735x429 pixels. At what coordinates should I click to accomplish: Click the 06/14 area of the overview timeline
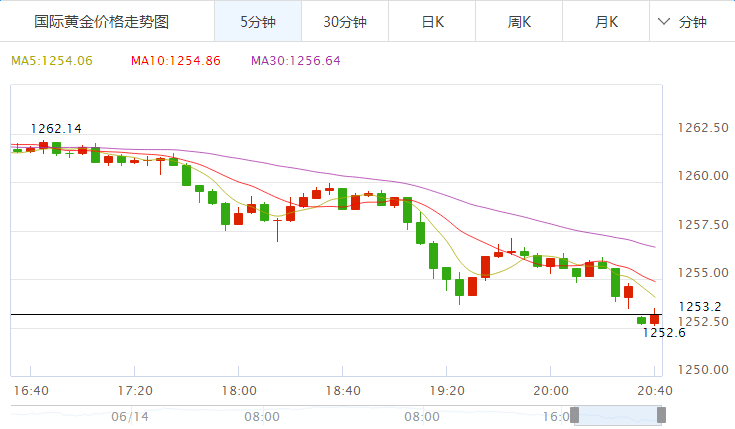pyautogui.click(x=129, y=415)
